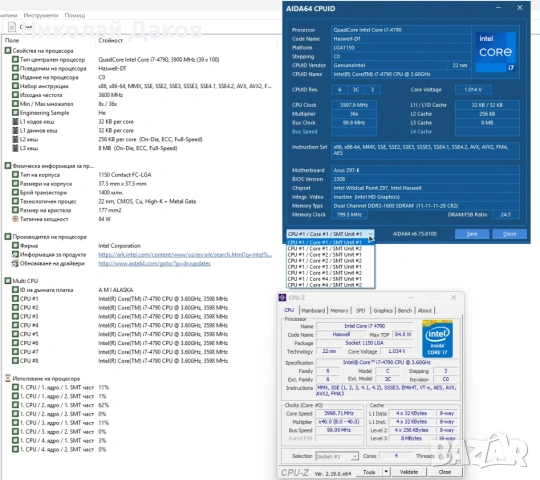Click the Save button in AIDA64 CPUID
Viewport: 540px width, 480px height.
[x=472, y=234]
